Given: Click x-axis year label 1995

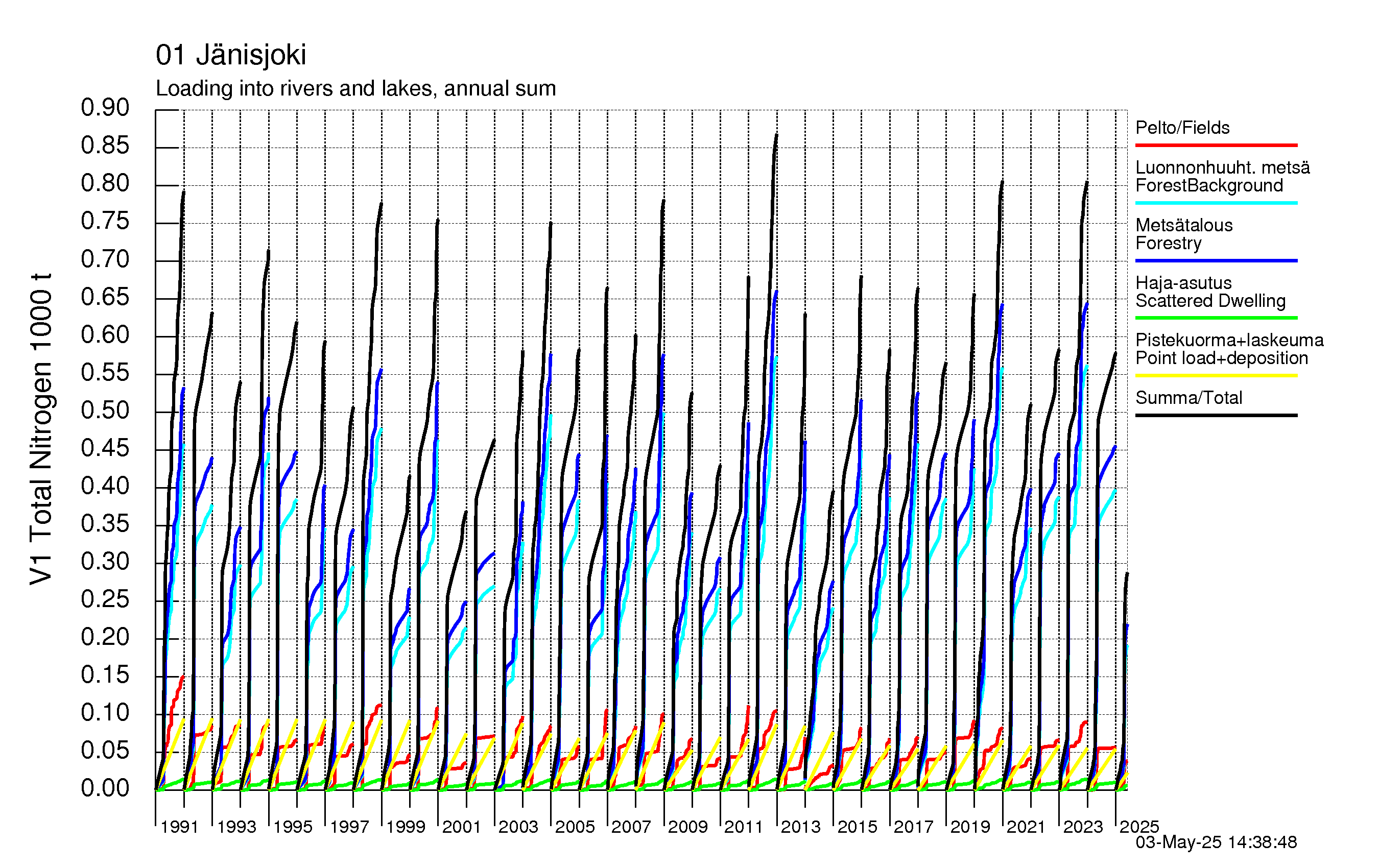Looking at the screenshot, I should [293, 827].
